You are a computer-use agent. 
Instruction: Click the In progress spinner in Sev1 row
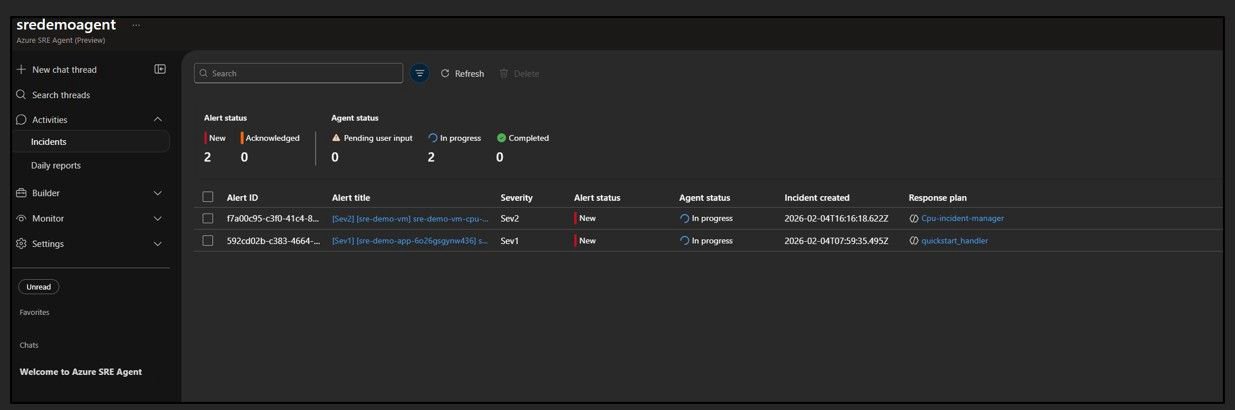[685, 241]
